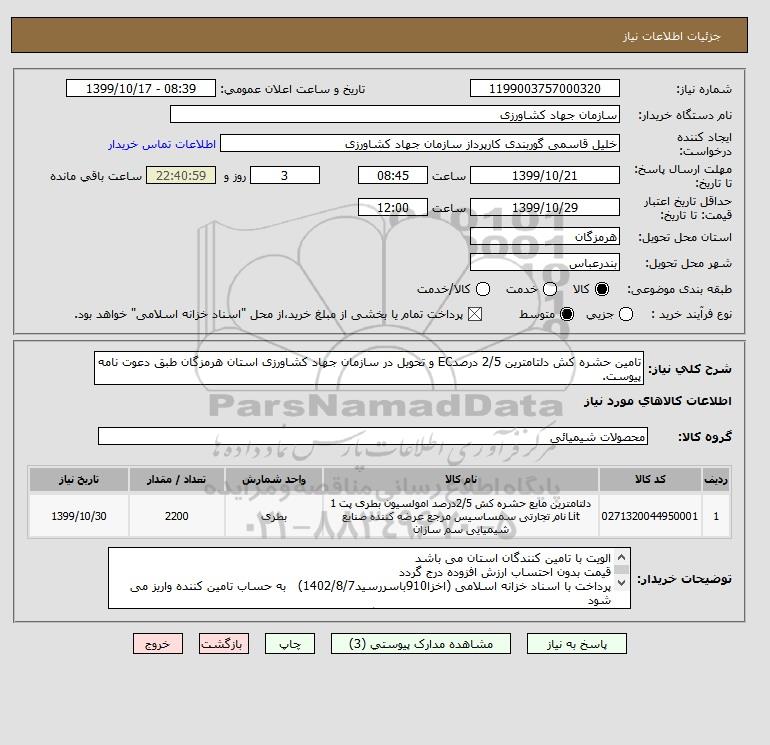Viewport: 770px width, 745px height.
Task: Click the تاریخ نیاز column header
Action: tap(79, 479)
